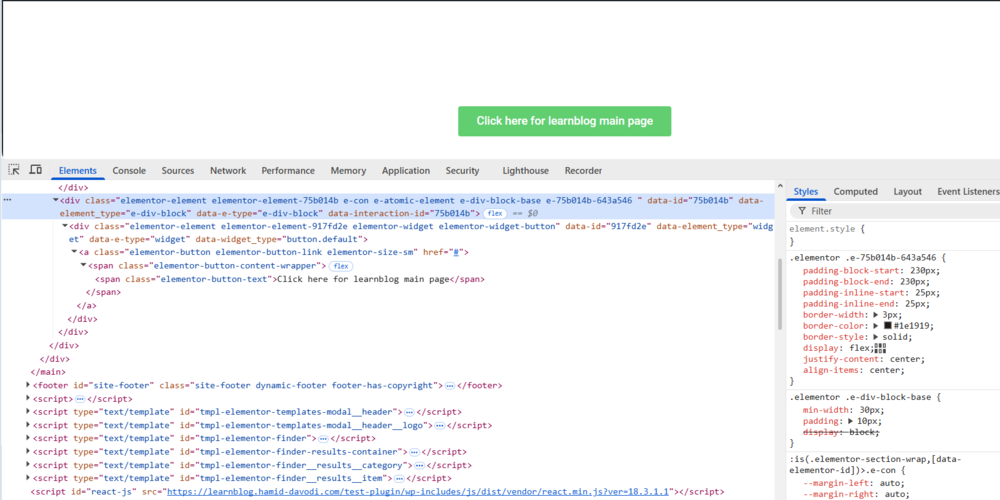Open the Recorder tab
The image size is (1000, 500).
click(584, 170)
